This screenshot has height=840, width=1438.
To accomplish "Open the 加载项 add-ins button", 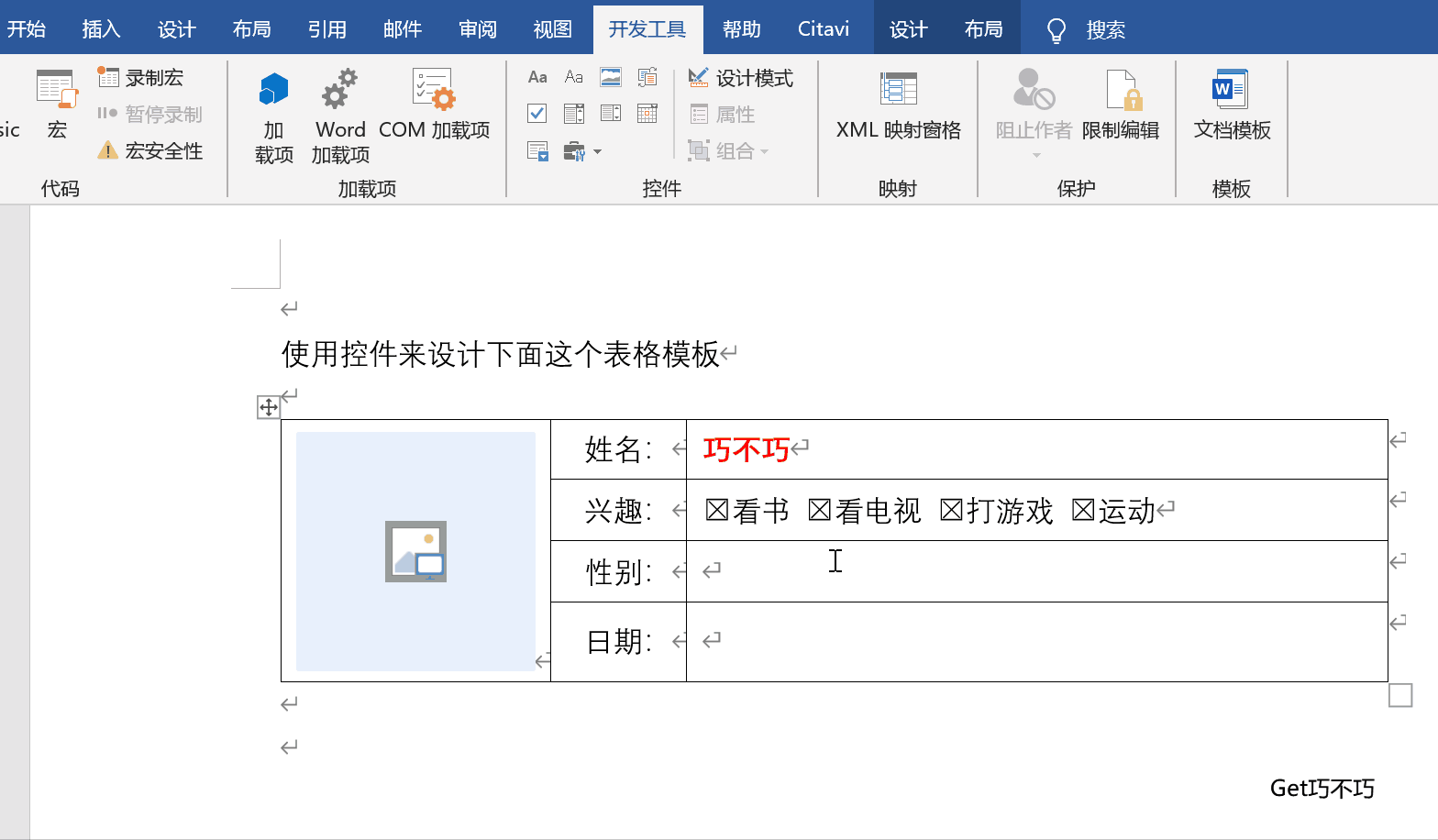I will click(x=273, y=116).
